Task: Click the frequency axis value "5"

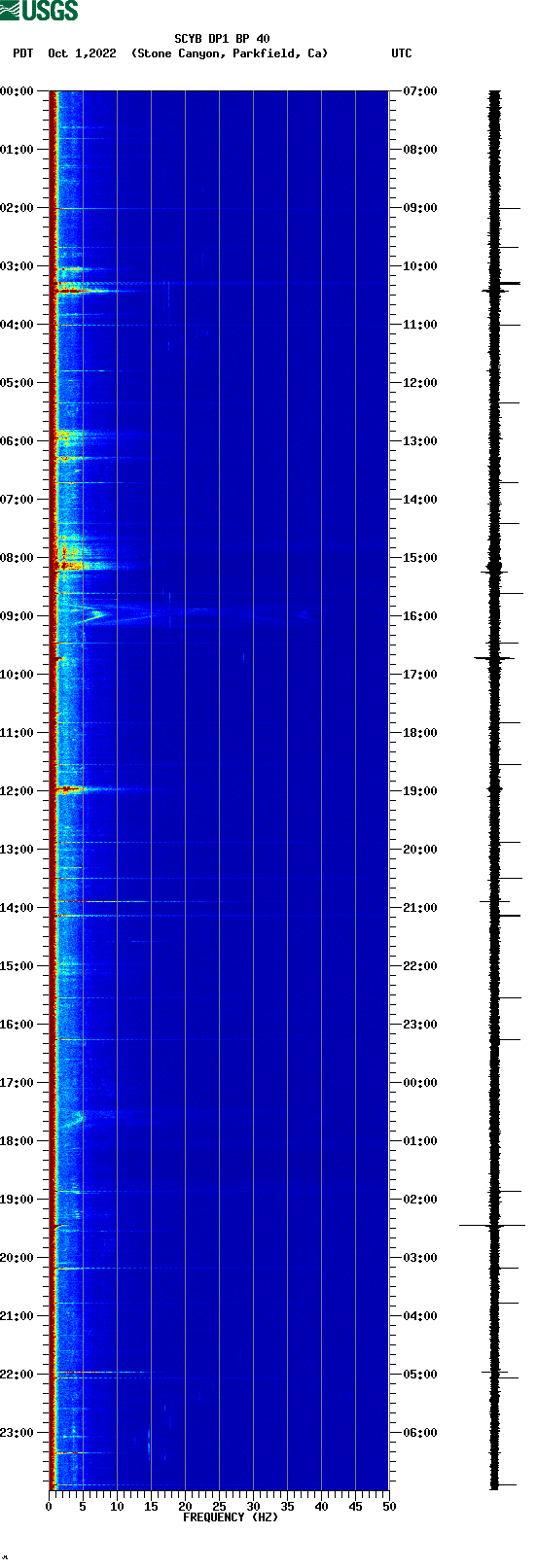Action: coord(83,1506)
